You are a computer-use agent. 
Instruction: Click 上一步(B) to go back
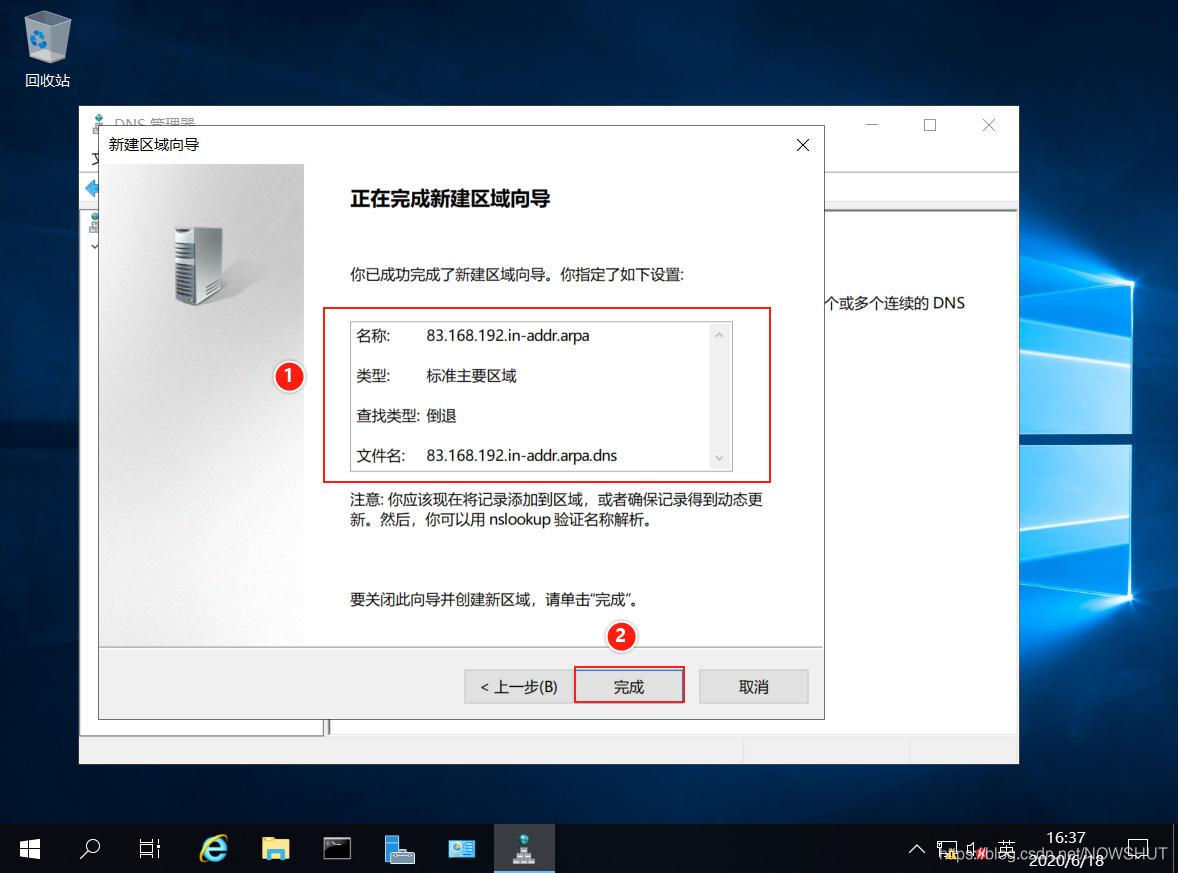pos(518,686)
